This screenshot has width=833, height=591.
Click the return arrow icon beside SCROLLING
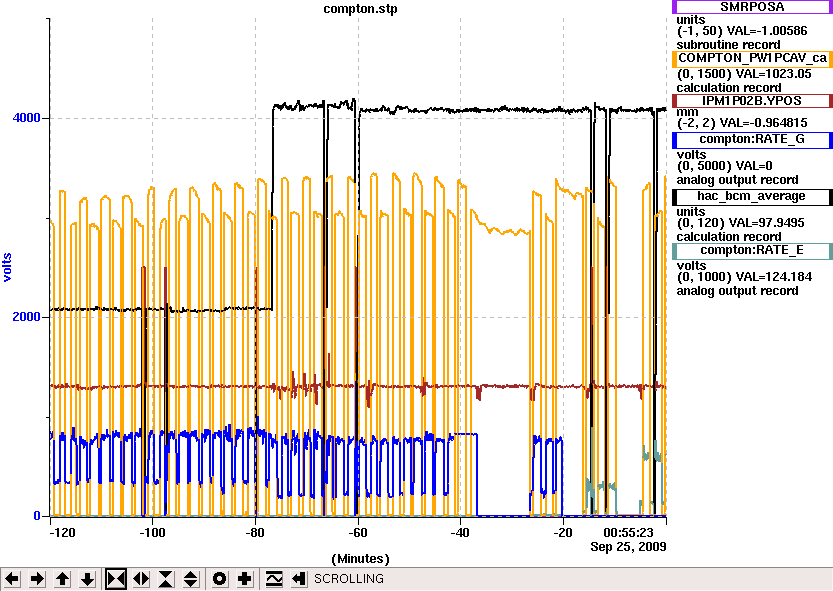pos(299,579)
